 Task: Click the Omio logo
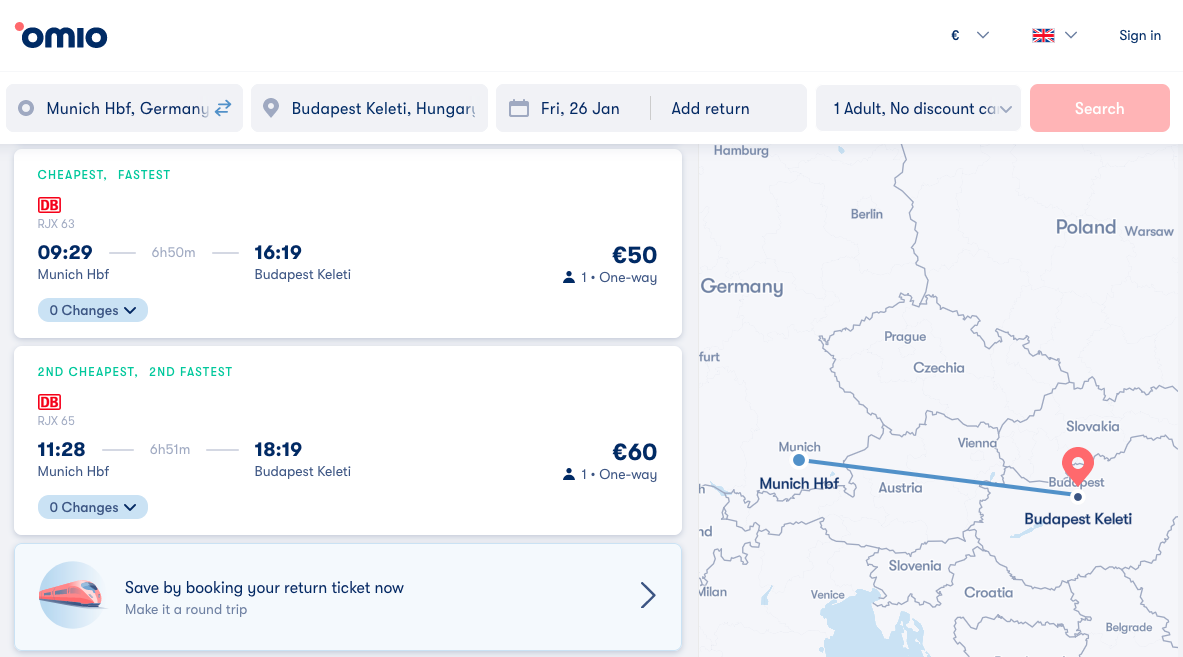pyautogui.click(x=61, y=36)
